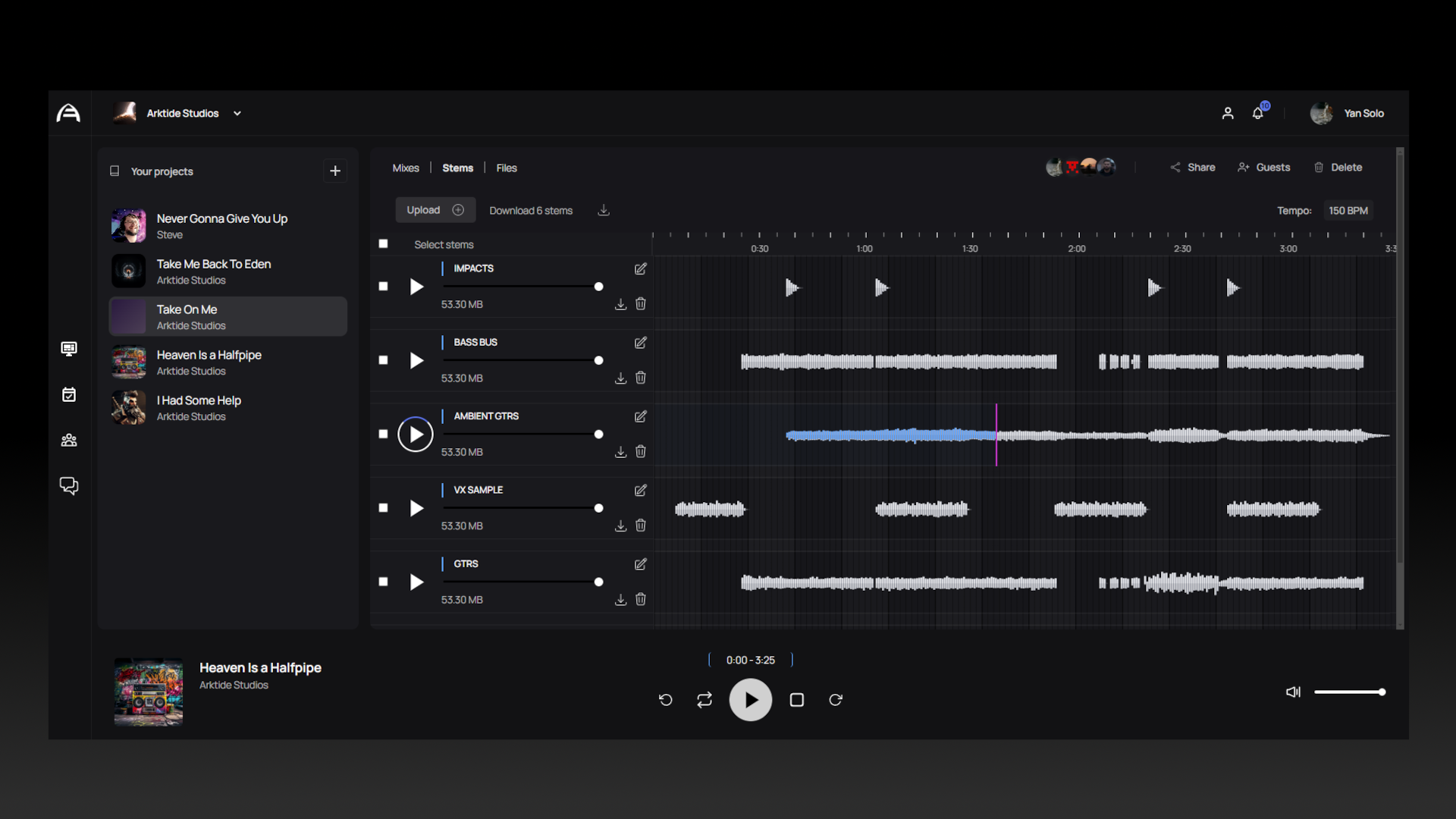The width and height of the screenshot is (1456, 819).
Task: Open the sidebar calendar icon
Action: (x=69, y=394)
